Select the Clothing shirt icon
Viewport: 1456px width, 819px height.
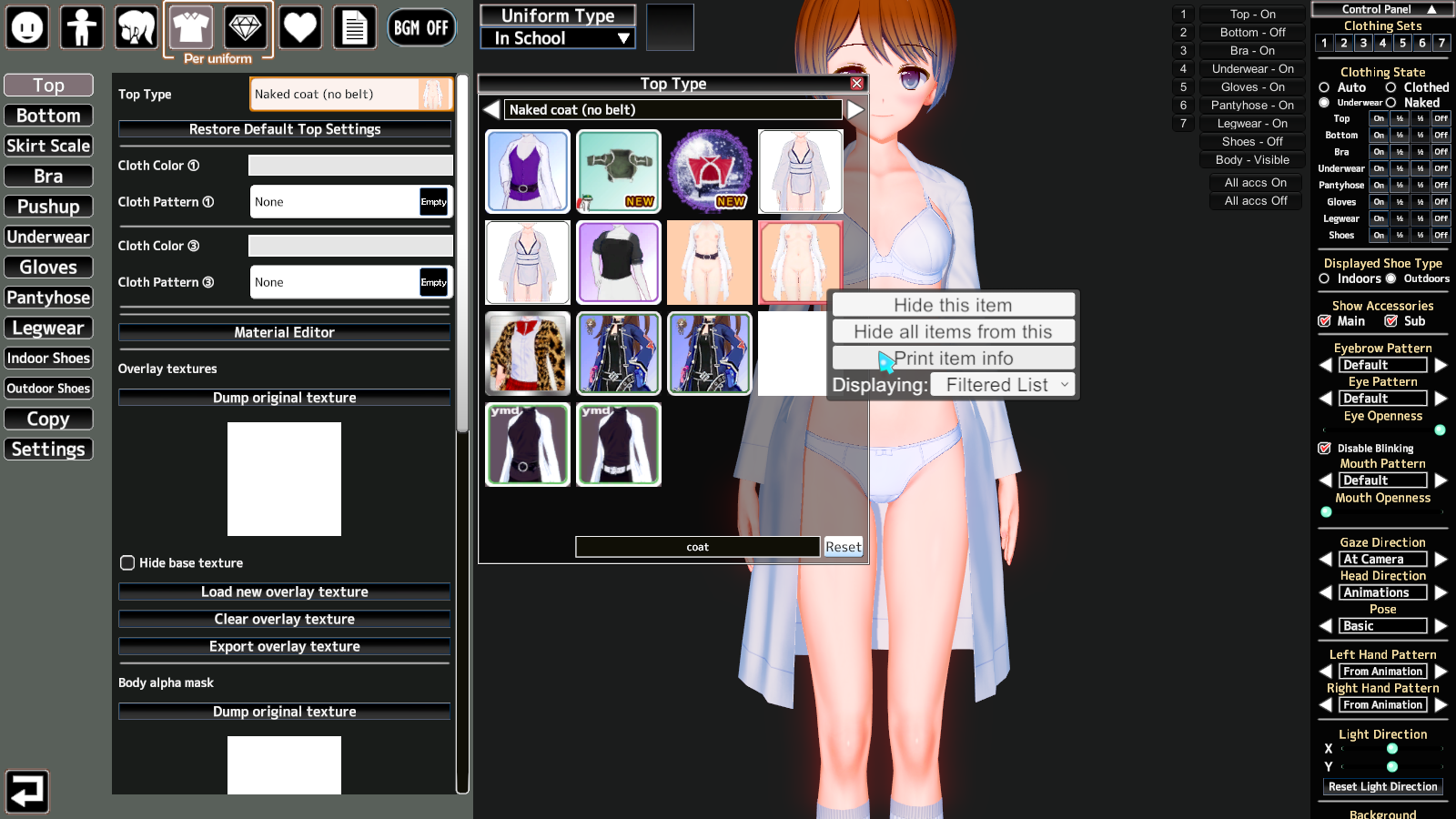click(x=191, y=27)
